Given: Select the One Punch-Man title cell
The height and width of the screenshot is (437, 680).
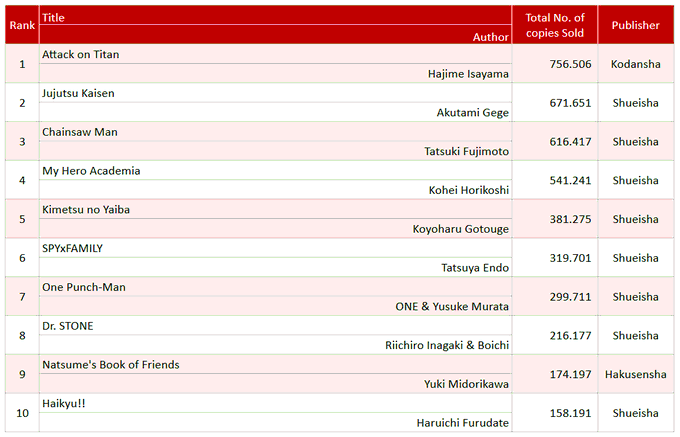Looking at the screenshot, I should tap(275, 287).
